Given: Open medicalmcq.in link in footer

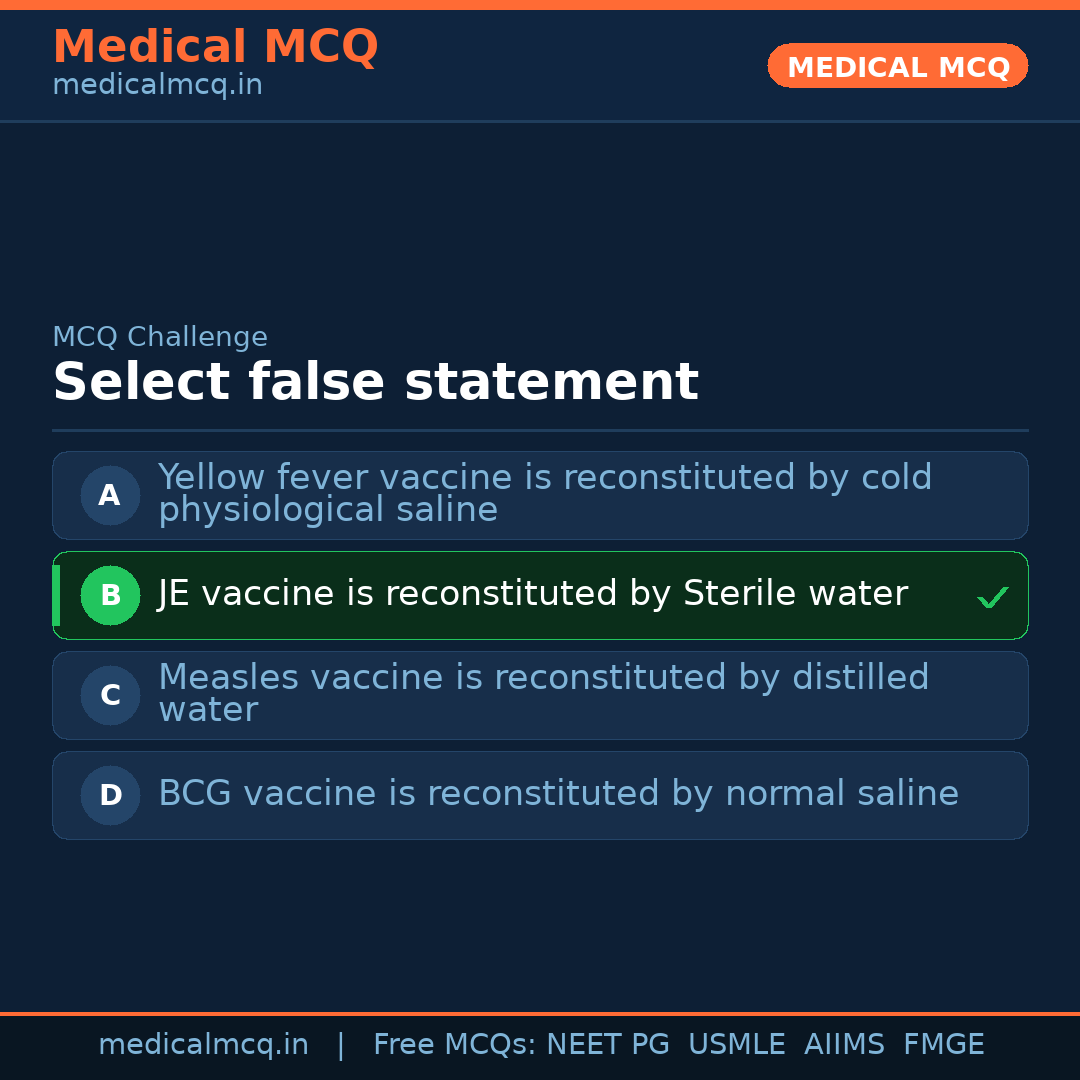Looking at the screenshot, I should point(203,1045).
